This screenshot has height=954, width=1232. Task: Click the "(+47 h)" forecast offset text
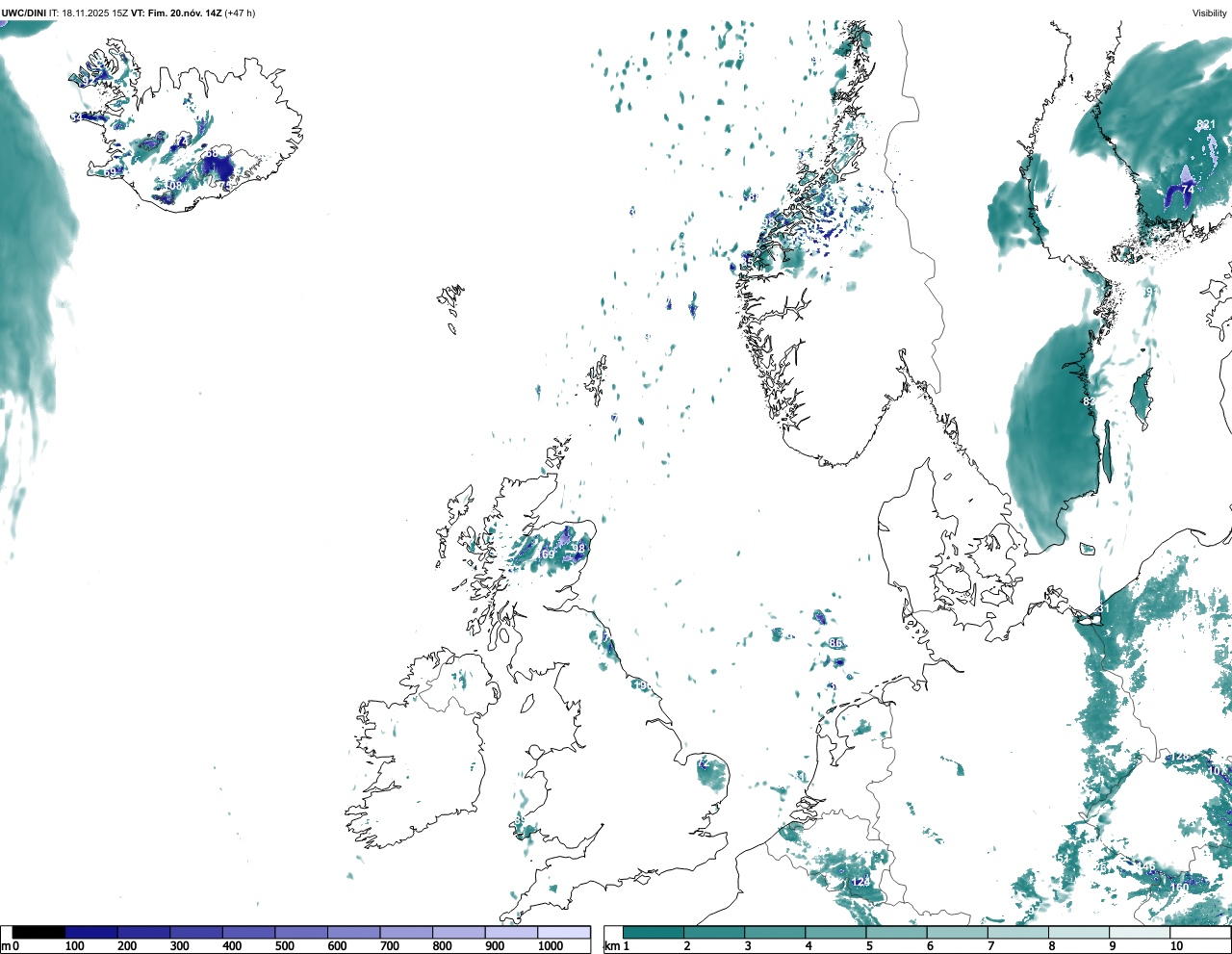[x=240, y=13]
